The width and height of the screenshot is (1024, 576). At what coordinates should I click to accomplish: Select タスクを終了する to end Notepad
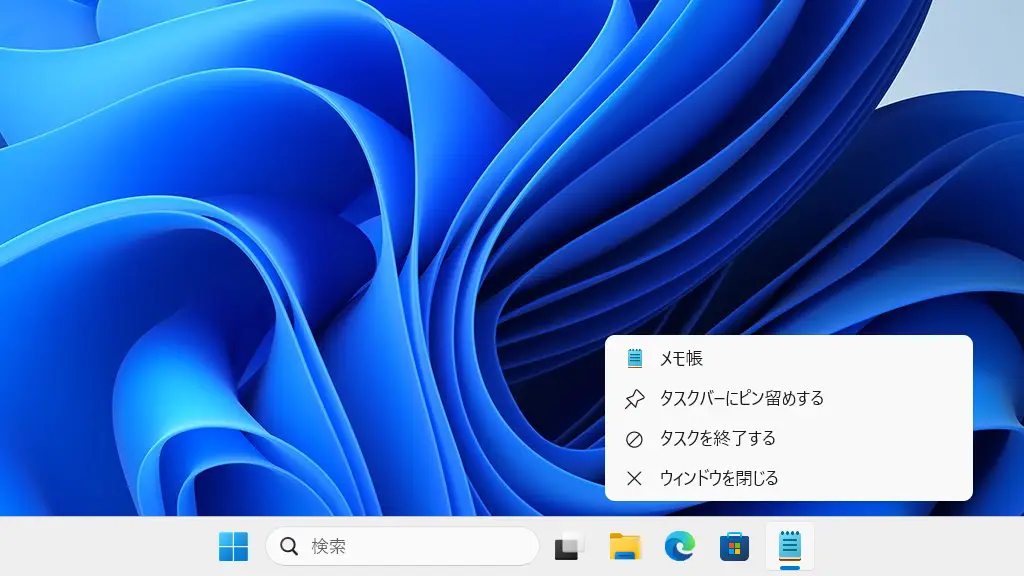(x=717, y=439)
